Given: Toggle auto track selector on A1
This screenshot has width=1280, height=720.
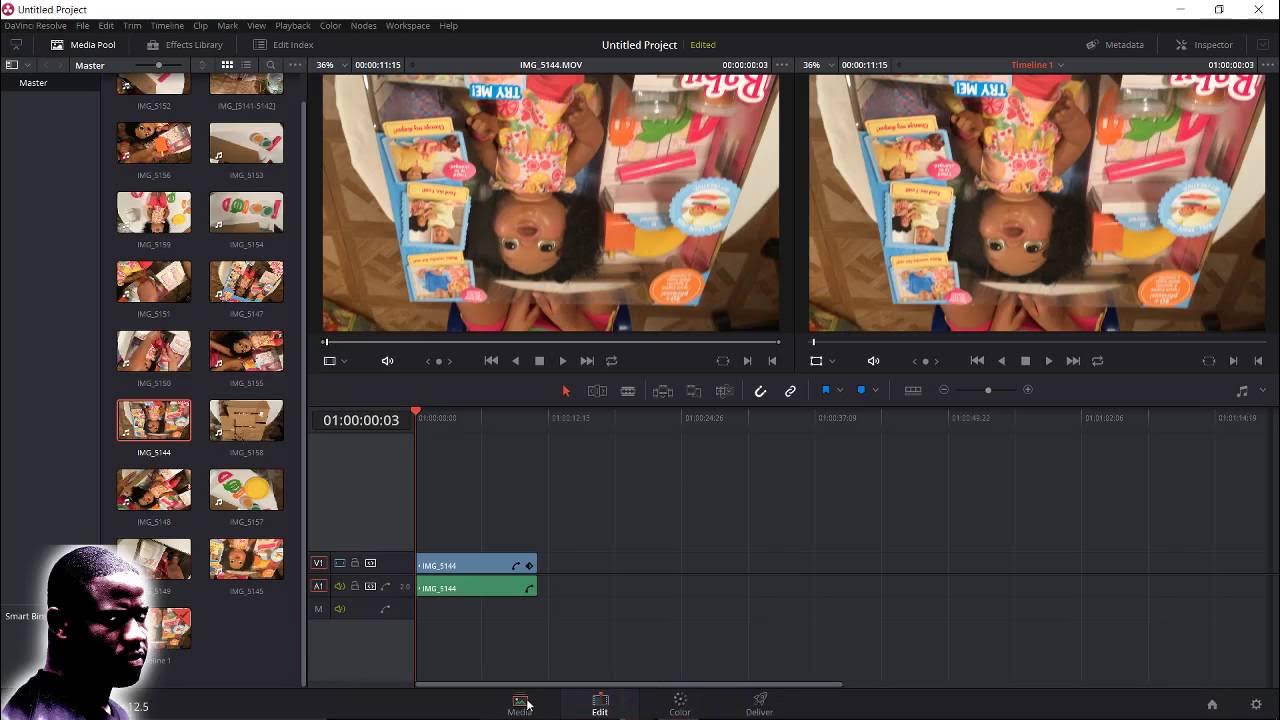Looking at the screenshot, I should [370, 586].
